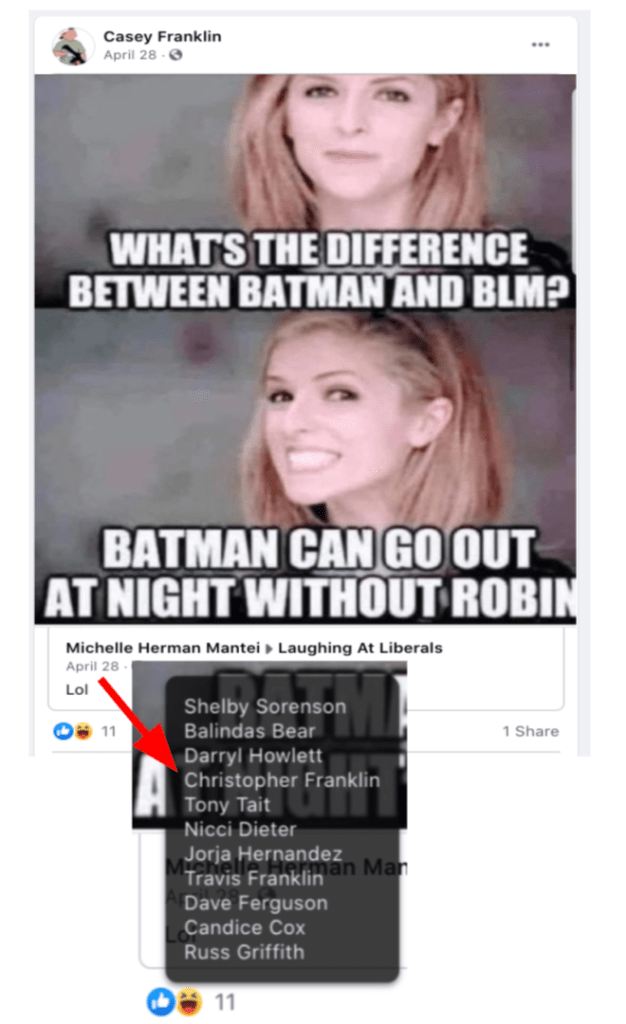Click the 11 reactions count under post
626x1024 pixels.
pos(108,731)
